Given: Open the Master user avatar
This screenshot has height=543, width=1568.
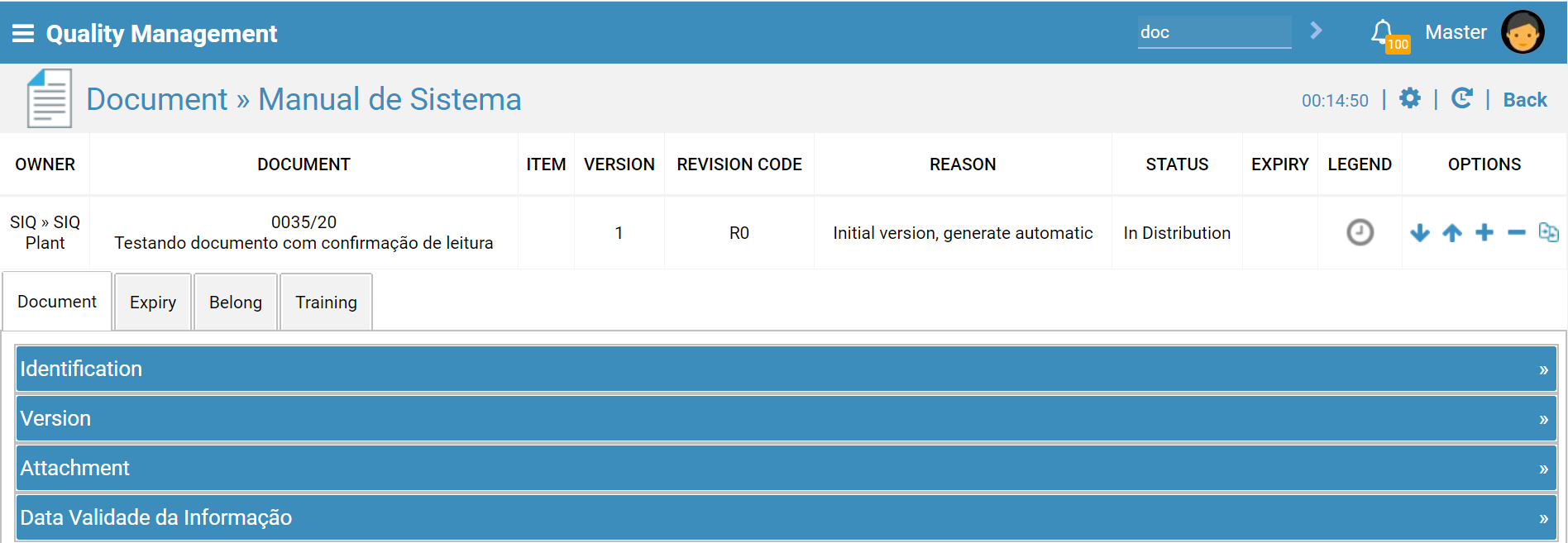Looking at the screenshot, I should tap(1523, 32).
